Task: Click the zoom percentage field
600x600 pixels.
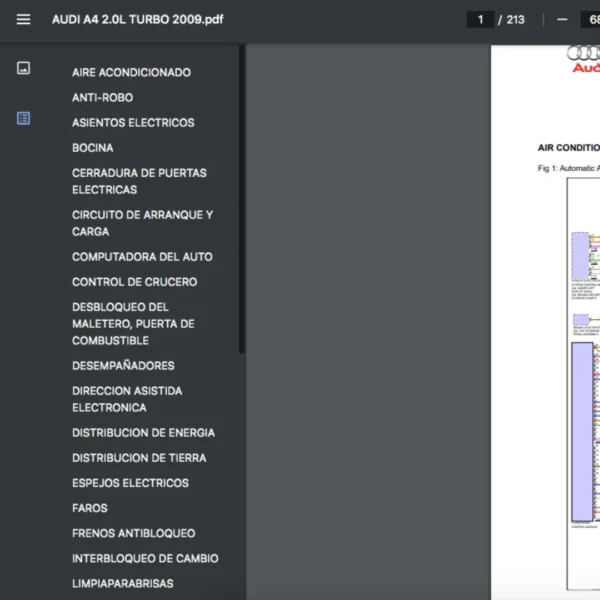Action: point(590,20)
